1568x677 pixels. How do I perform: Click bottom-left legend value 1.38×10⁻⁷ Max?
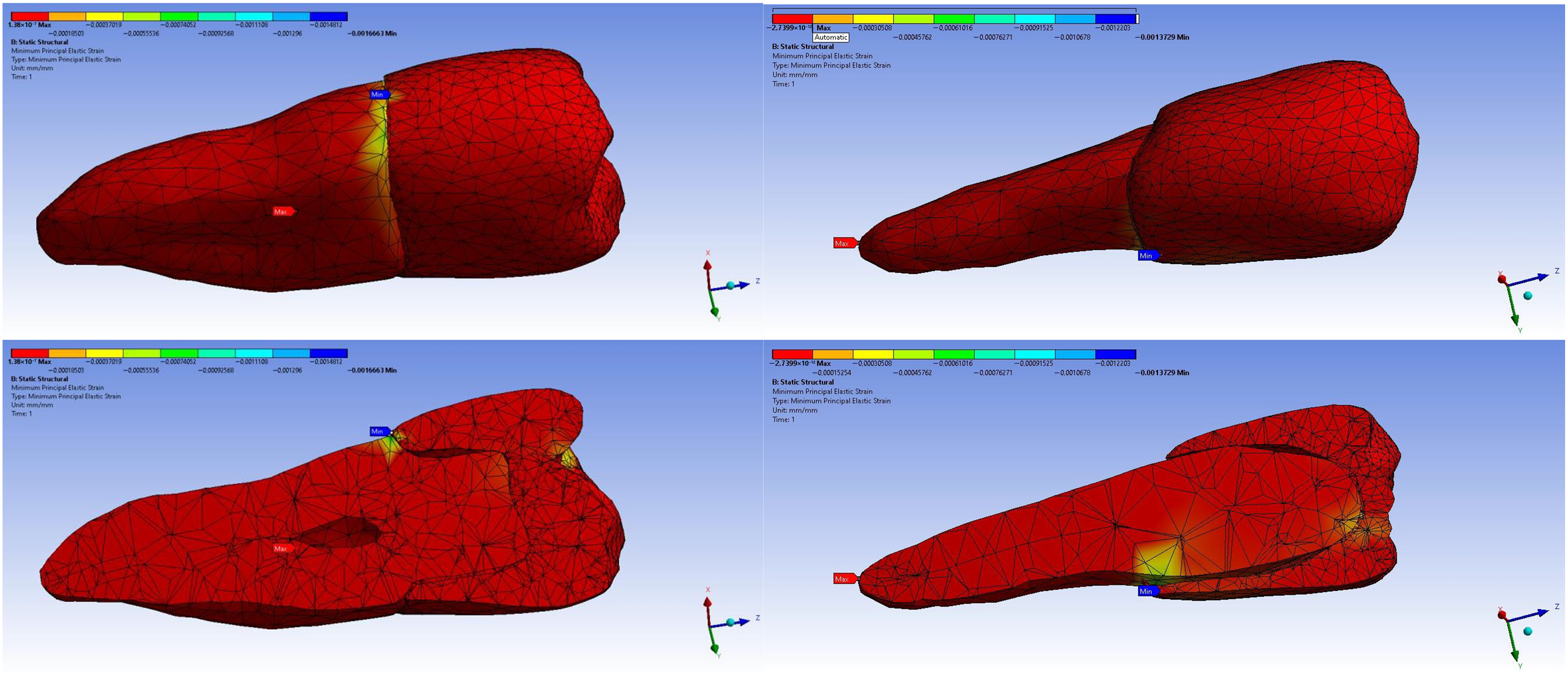coord(29,362)
